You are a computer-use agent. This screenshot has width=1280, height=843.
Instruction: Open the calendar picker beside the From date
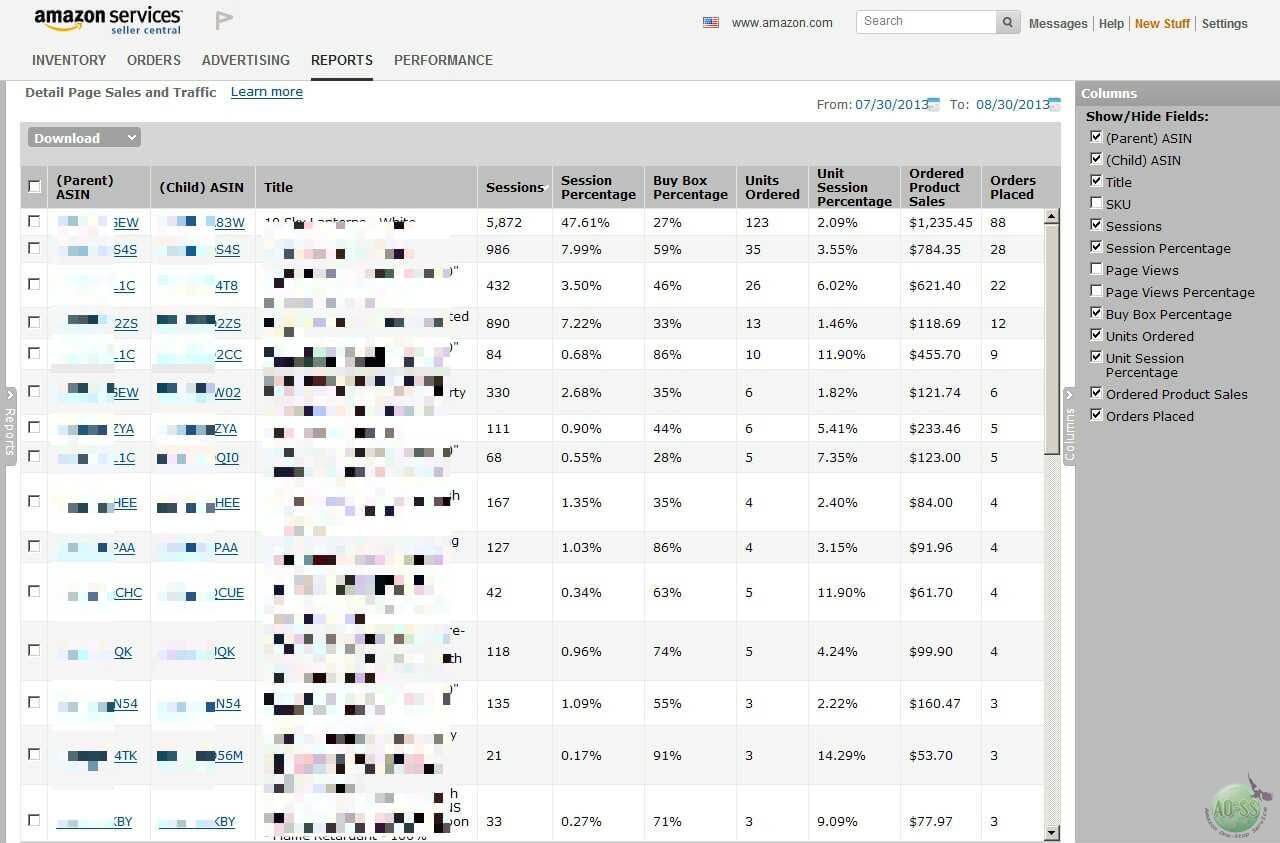coord(932,103)
